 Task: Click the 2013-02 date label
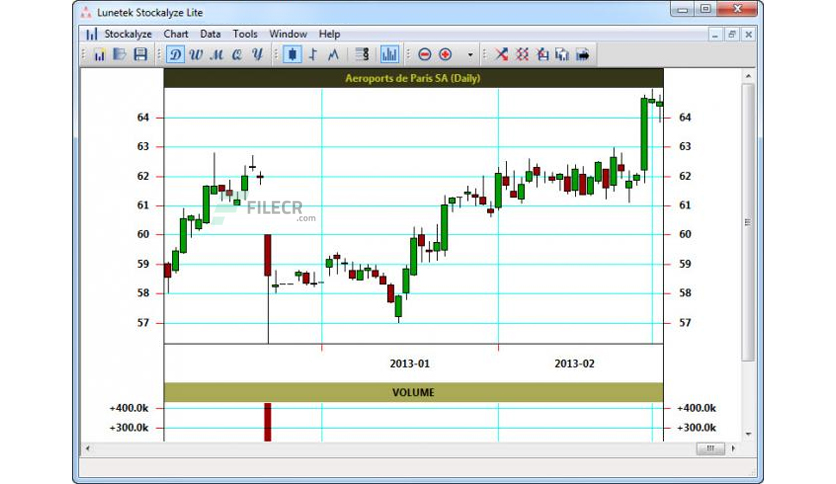click(574, 364)
